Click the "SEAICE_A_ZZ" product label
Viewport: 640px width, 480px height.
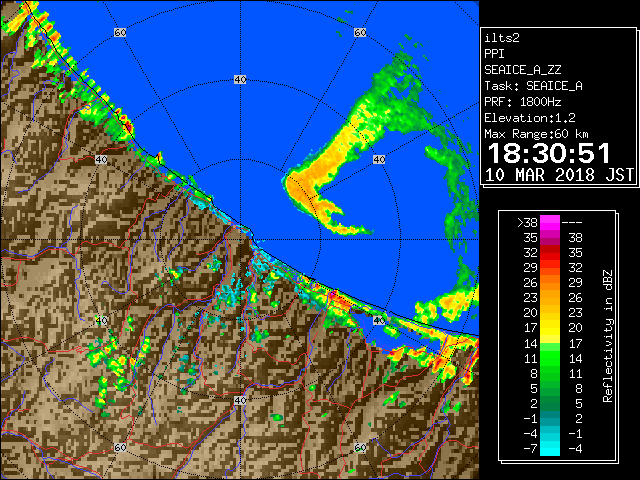tap(522, 70)
